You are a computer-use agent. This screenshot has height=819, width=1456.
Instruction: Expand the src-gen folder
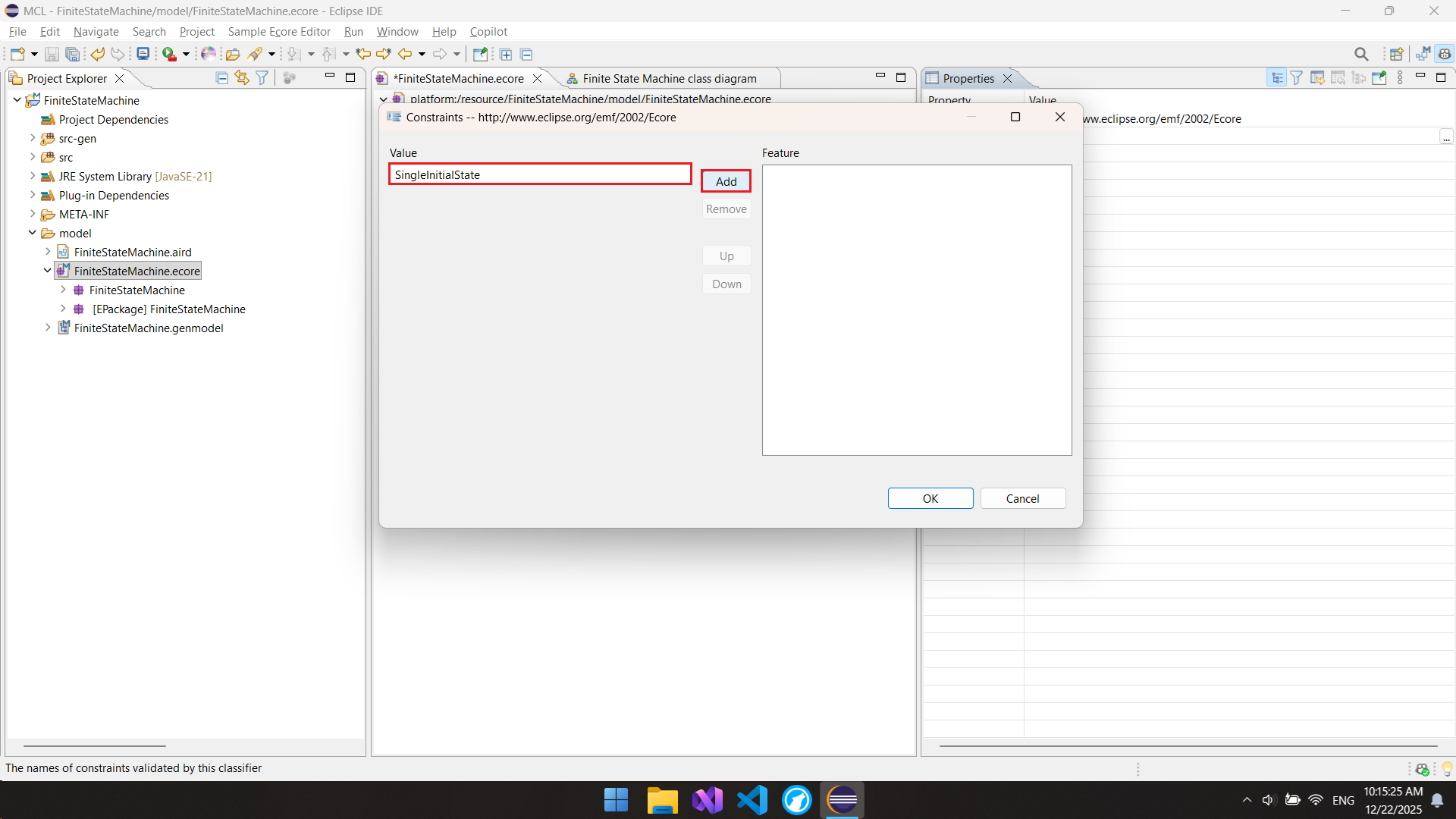coord(33,138)
